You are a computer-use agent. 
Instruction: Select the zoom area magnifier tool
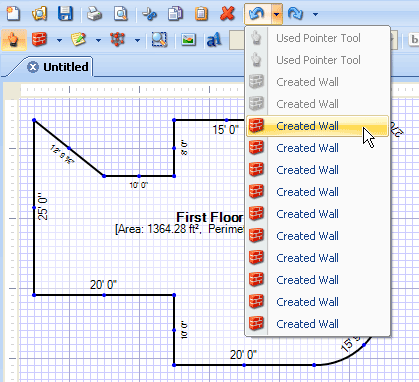click(x=159, y=40)
